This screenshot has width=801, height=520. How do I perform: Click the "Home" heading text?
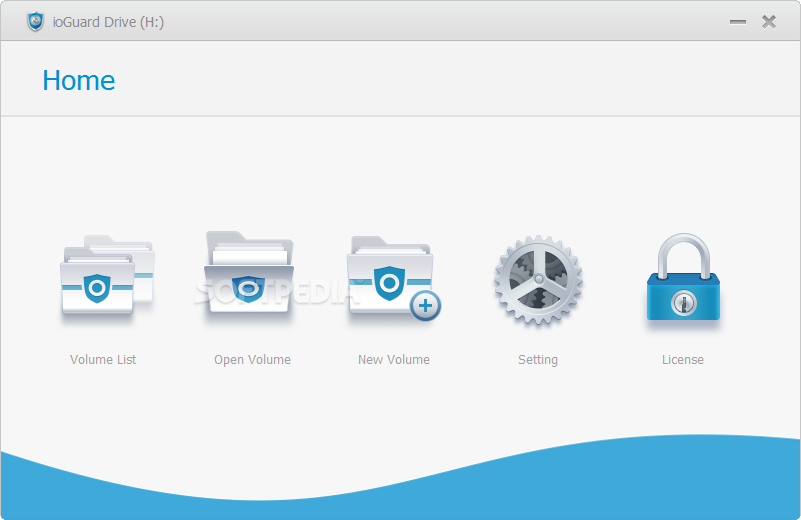tap(79, 81)
